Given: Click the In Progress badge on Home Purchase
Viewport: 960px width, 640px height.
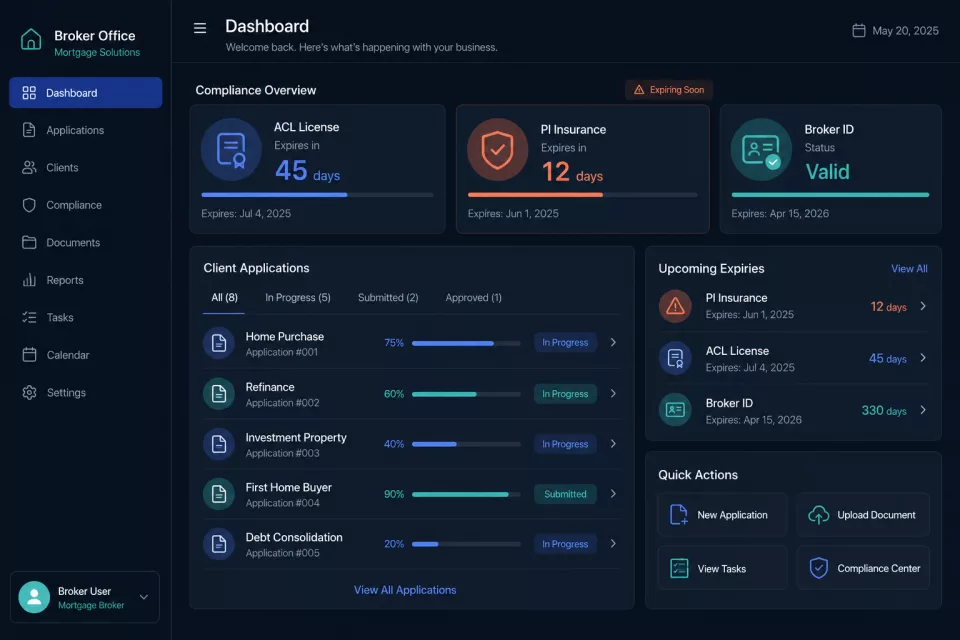Looking at the screenshot, I should point(565,343).
